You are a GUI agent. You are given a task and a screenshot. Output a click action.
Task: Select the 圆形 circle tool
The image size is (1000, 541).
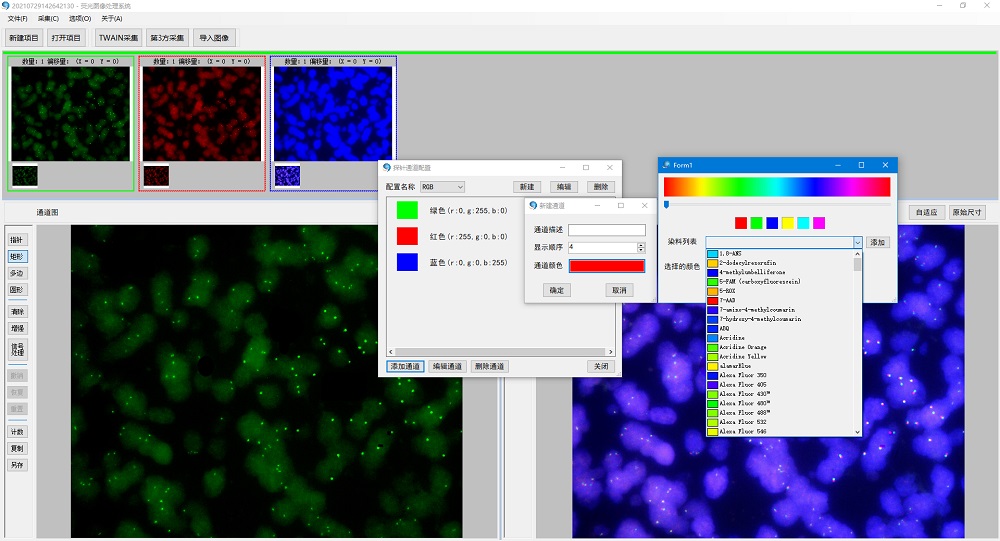pos(17,290)
